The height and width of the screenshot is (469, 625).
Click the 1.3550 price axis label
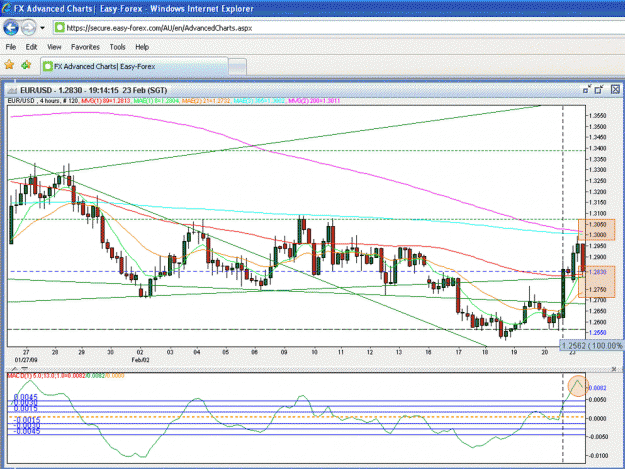(x=598, y=116)
